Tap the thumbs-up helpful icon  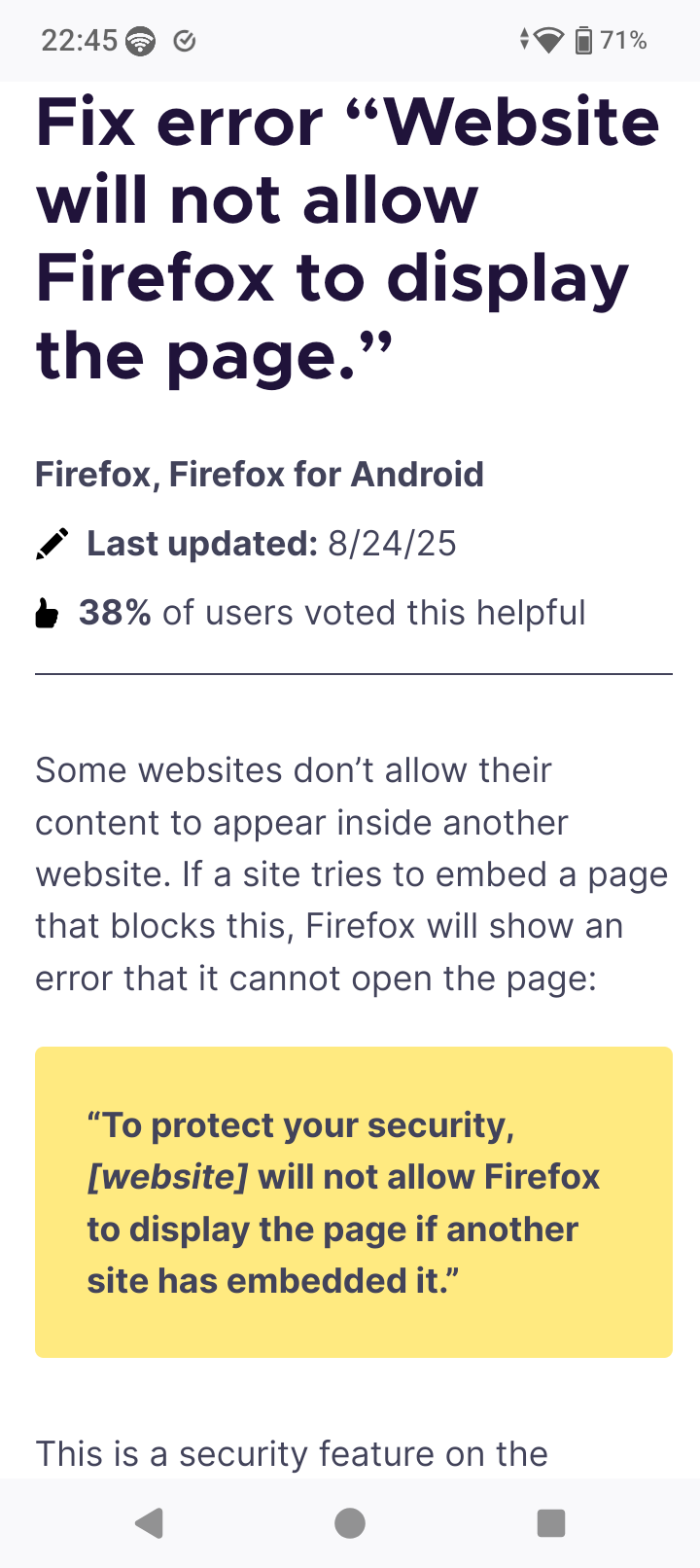[x=47, y=614]
